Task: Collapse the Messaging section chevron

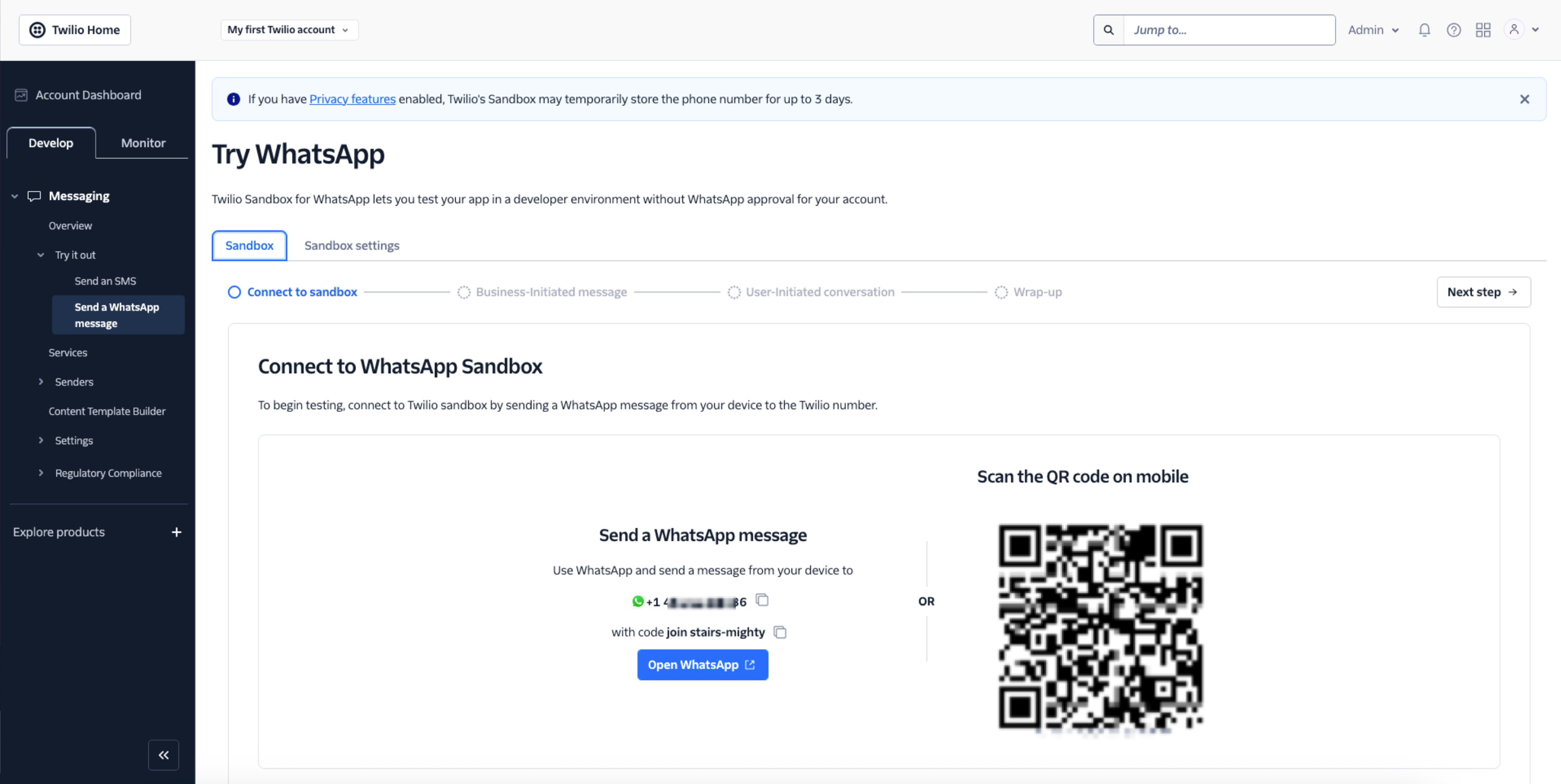Action: [15, 196]
